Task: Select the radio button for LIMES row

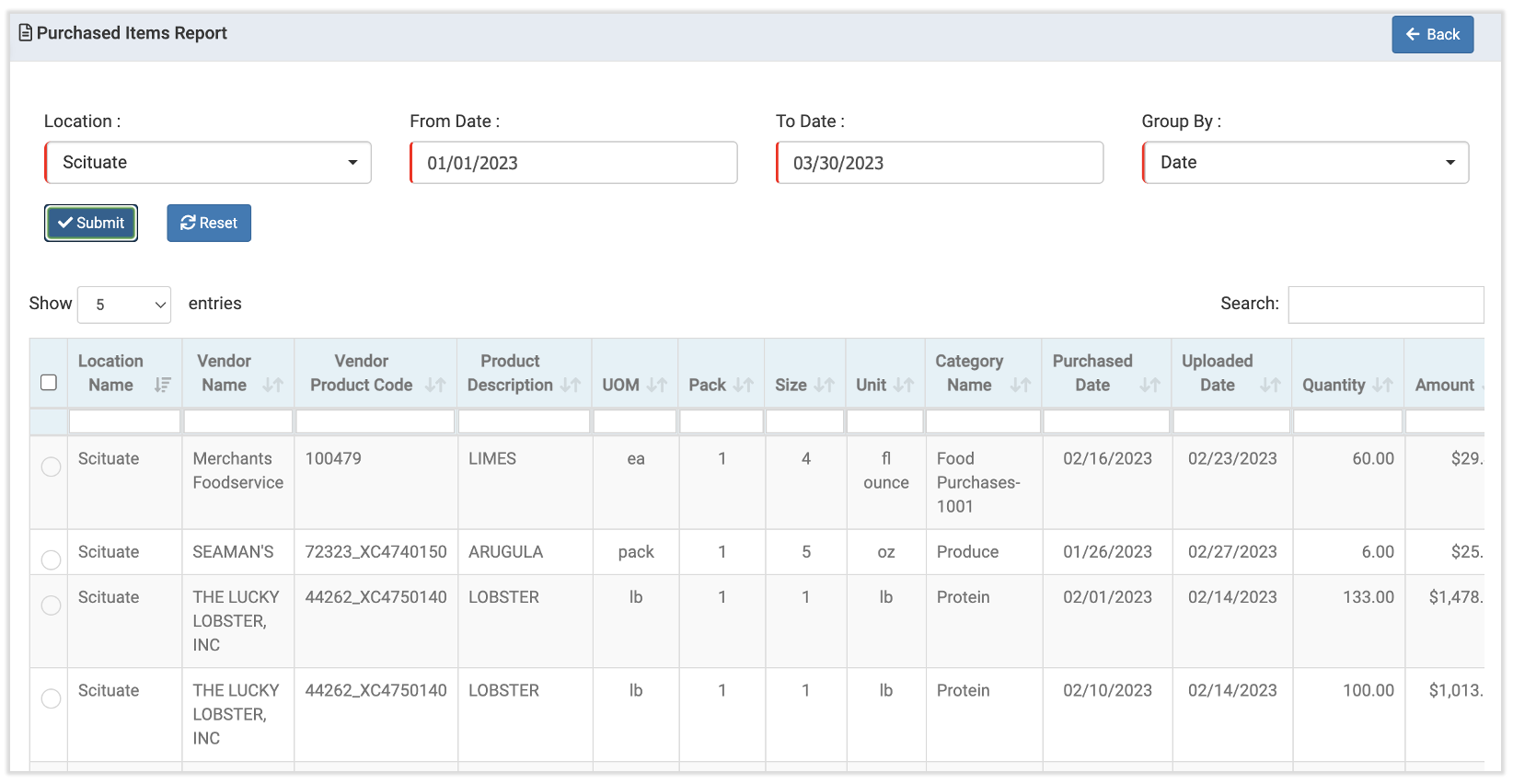Action: pos(52,467)
